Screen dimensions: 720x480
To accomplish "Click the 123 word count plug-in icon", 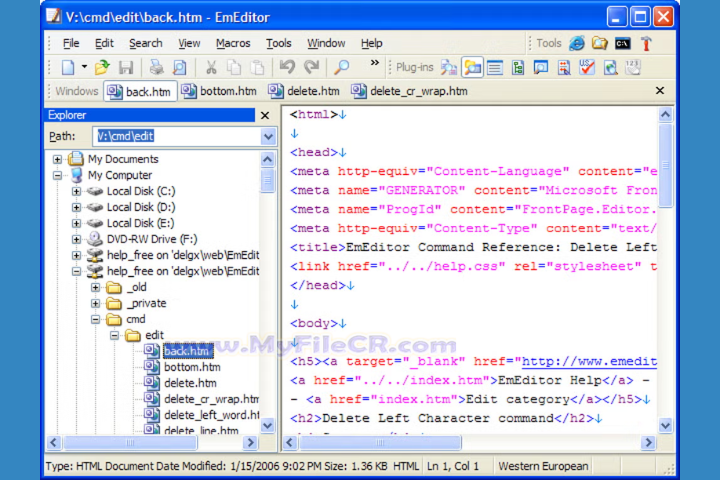I will [633, 68].
